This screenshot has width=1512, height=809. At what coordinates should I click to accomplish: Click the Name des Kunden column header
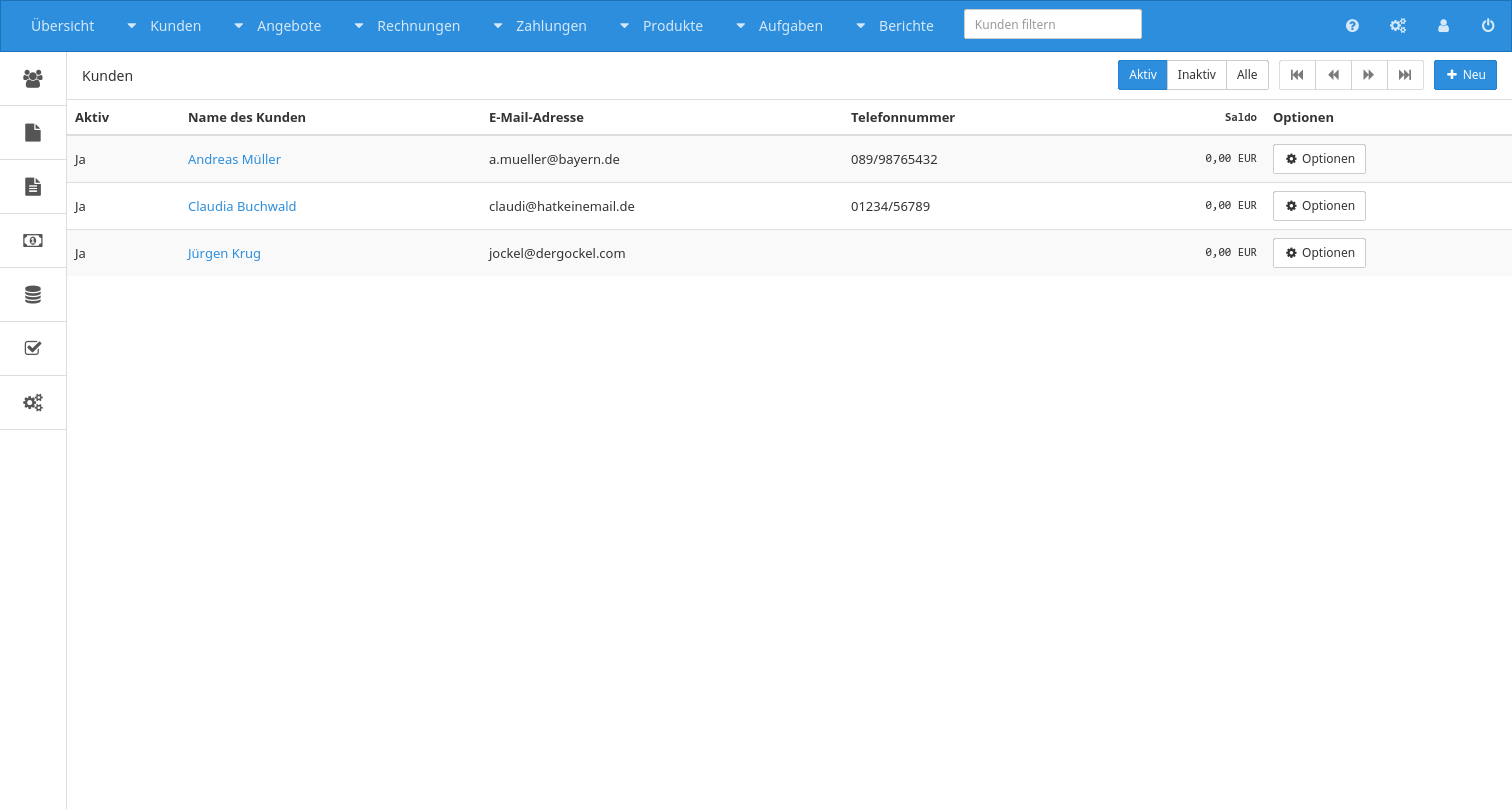pos(247,117)
